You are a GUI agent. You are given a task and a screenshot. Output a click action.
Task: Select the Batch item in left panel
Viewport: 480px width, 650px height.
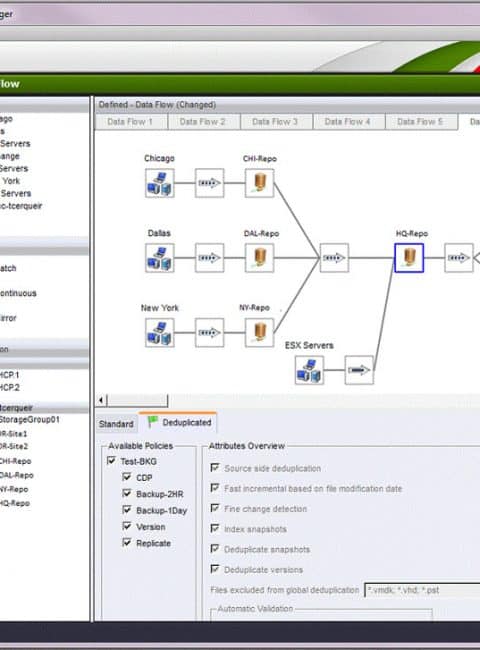(8, 268)
